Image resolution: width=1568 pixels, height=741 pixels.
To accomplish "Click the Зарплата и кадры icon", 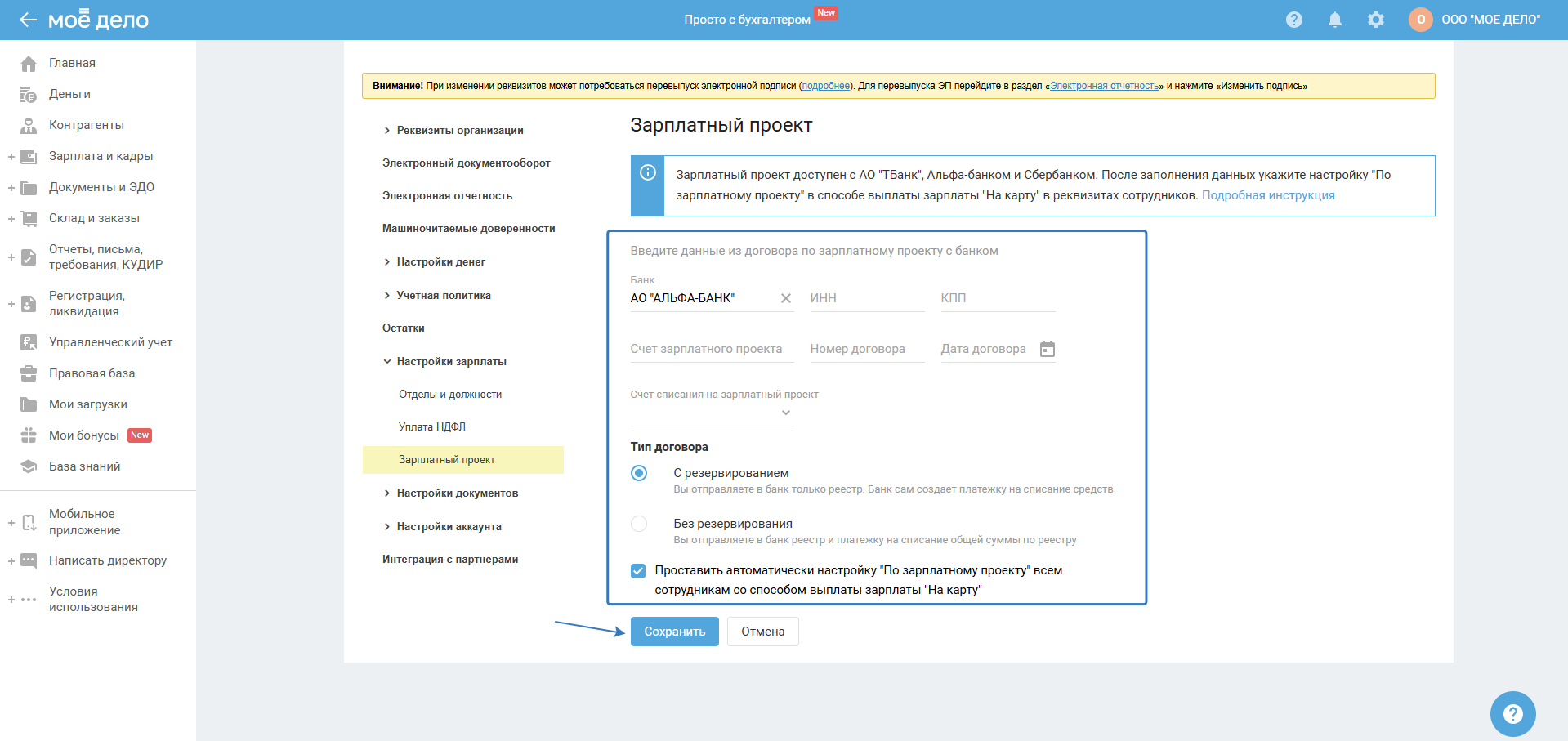I will click(29, 156).
